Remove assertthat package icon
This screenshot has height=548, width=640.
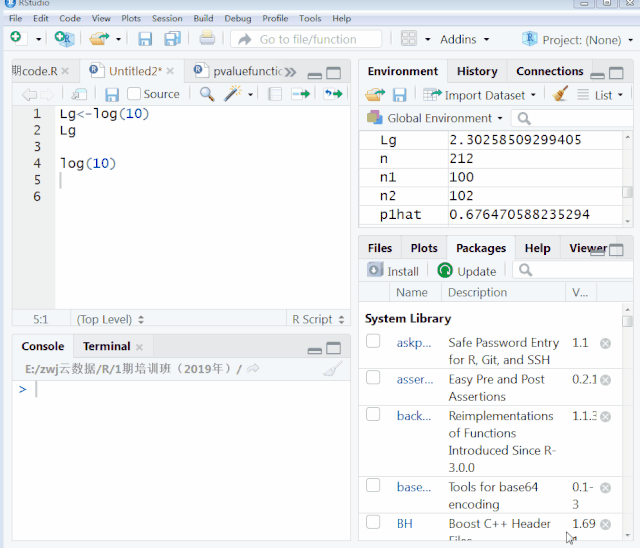tap(605, 380)
